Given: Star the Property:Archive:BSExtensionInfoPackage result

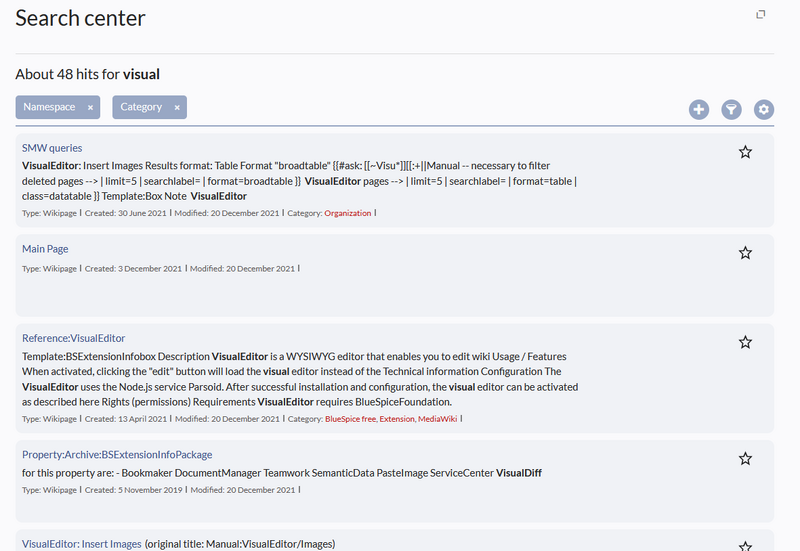Looking at the screenshot, I should click(745, 459).
